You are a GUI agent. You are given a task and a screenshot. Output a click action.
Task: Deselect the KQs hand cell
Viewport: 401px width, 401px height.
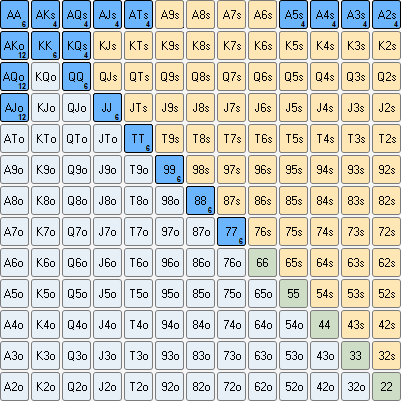76,46
